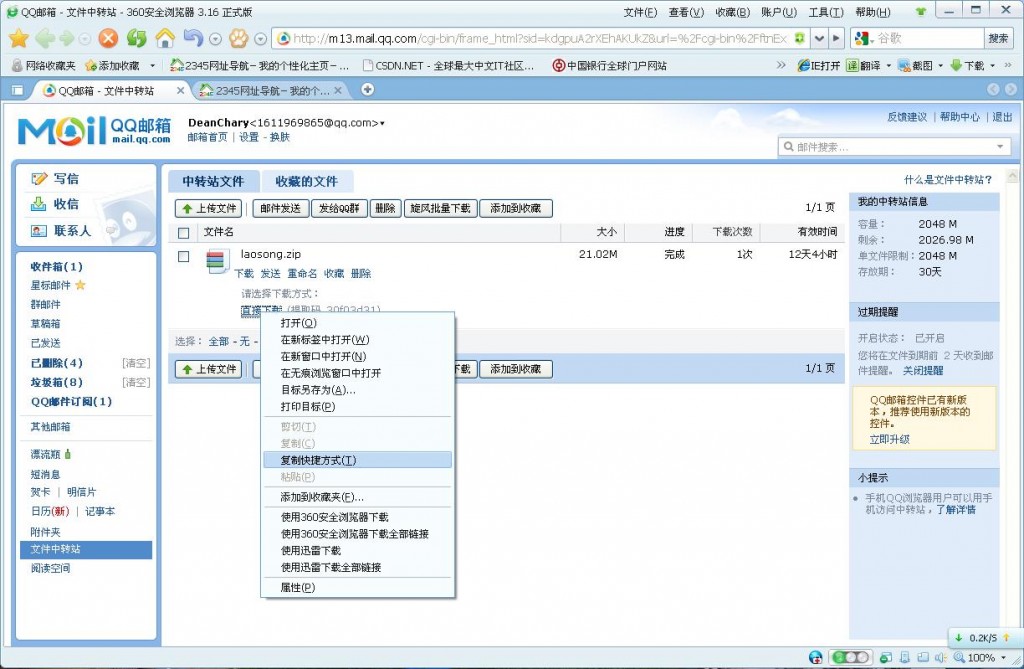Click the Google search engine icon
1024x669 pixels.
[x=861, y=39]
